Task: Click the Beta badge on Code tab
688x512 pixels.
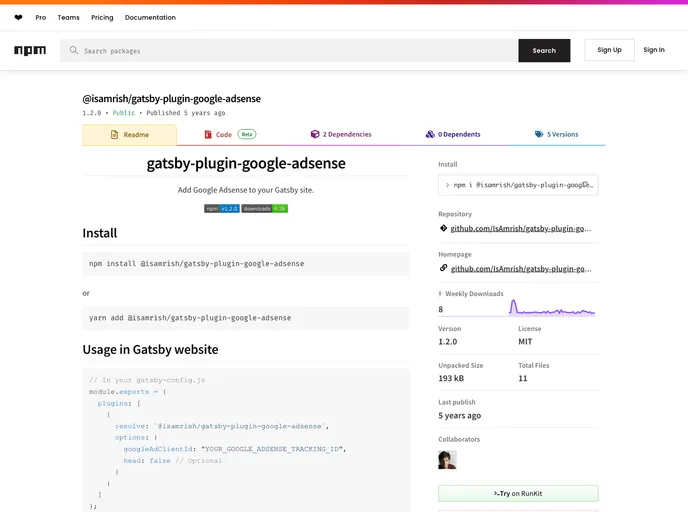Action: click(x=247, y=134)
